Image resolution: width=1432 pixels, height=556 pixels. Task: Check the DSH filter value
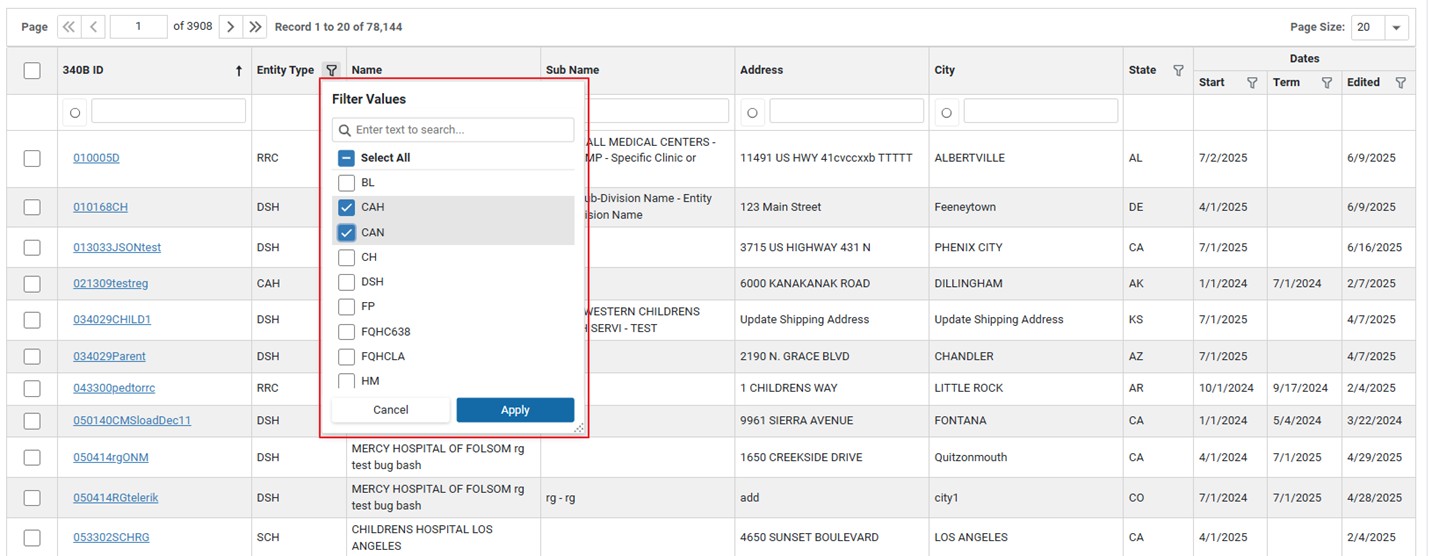tap(346, 282)
